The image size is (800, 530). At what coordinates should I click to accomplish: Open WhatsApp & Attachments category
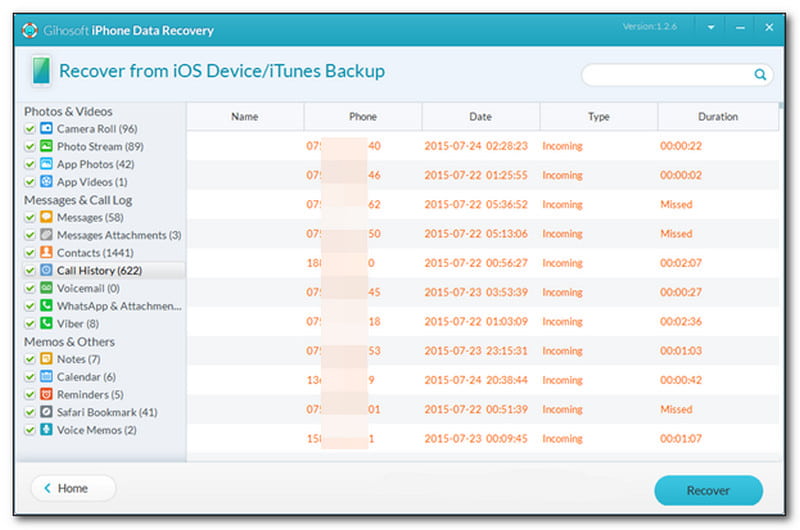[118, 306]
